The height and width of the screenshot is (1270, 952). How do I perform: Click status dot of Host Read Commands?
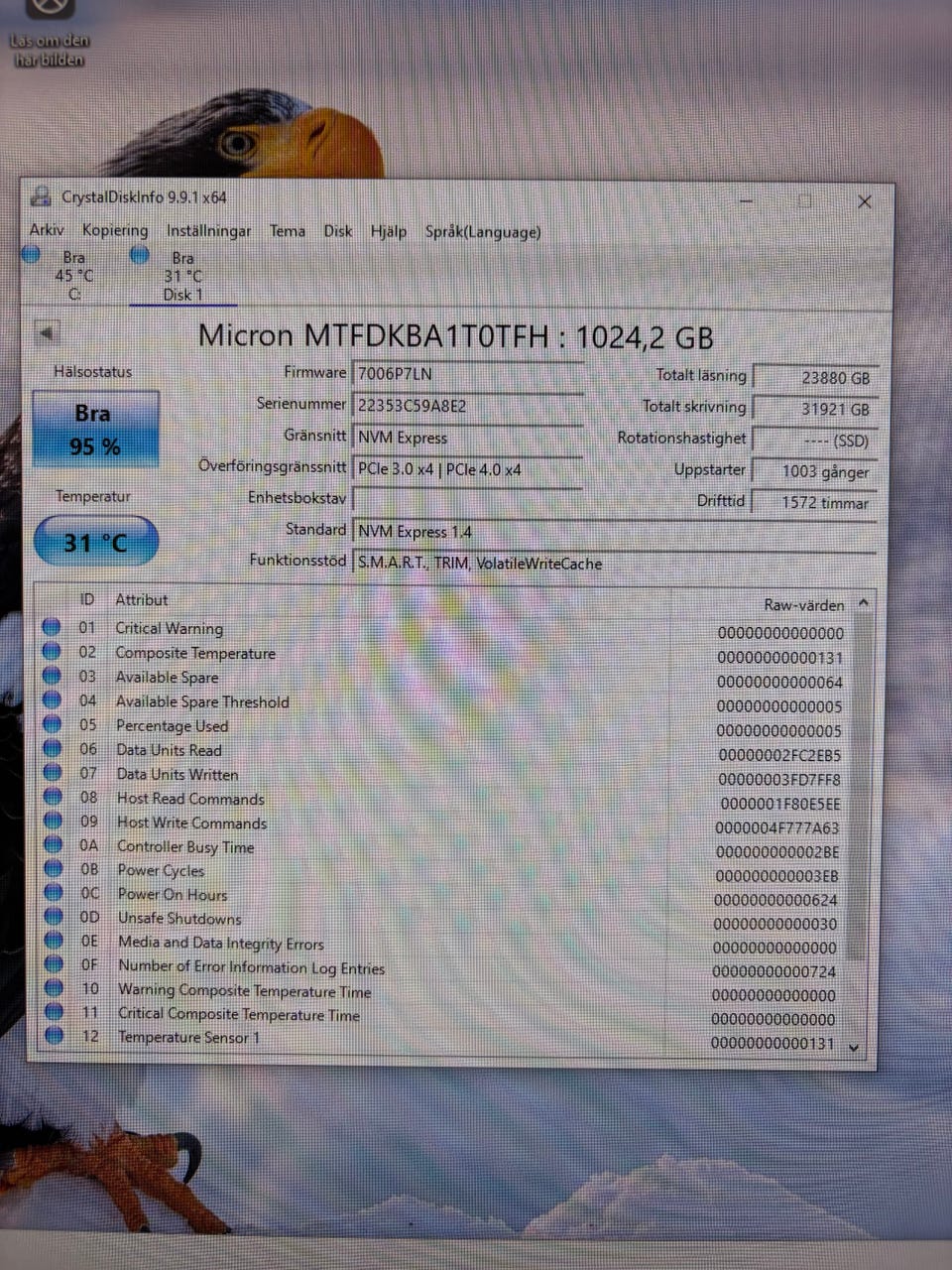53,797
